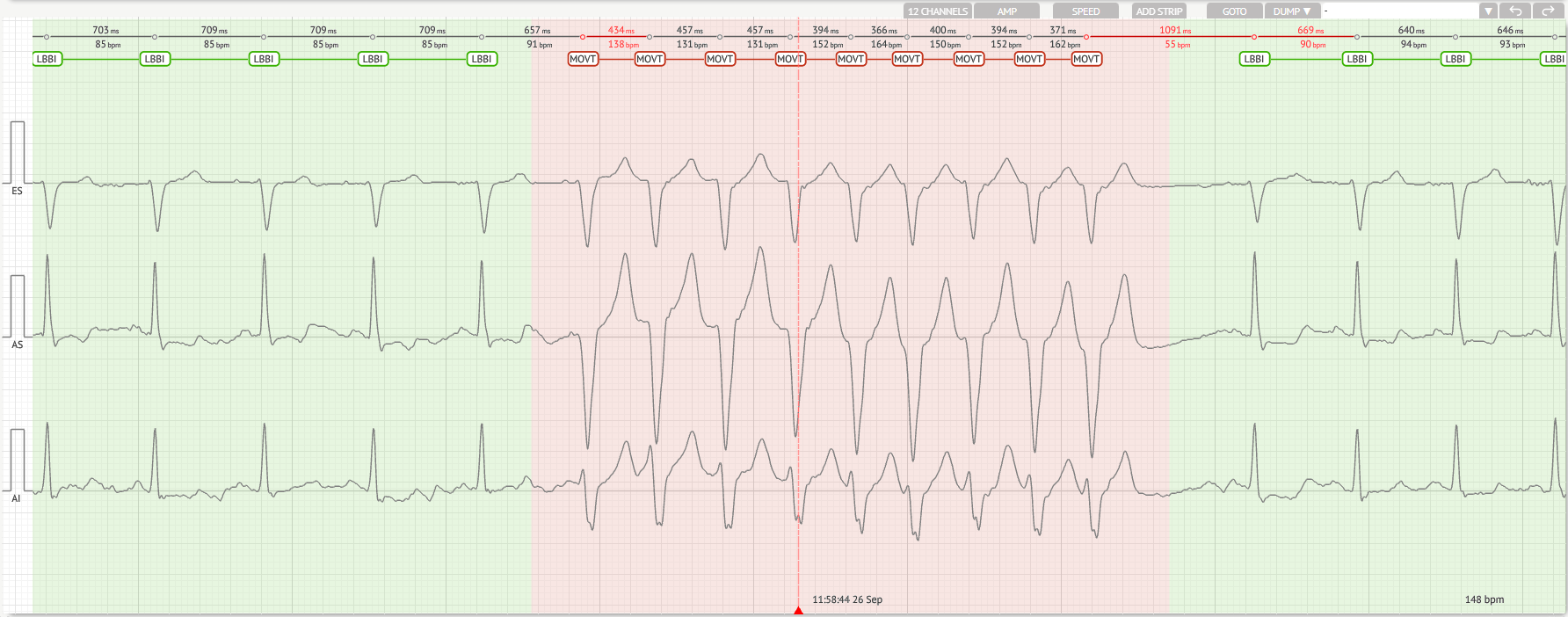Viewport: 1568px width, 617px height.
Task: Click the 669 ms interval label
Action: pyautogui.click(x=1310, y=30)
